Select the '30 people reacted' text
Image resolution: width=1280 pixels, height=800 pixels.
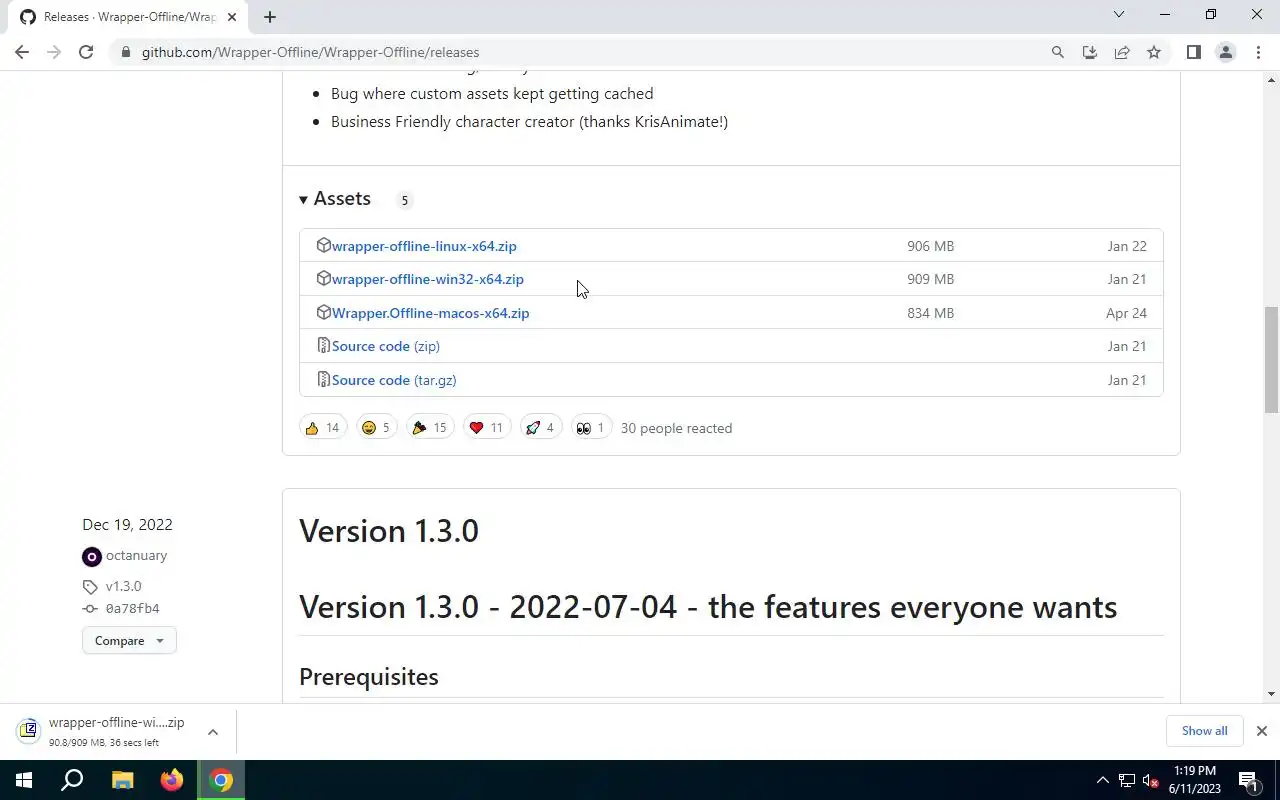click(676, 428)
